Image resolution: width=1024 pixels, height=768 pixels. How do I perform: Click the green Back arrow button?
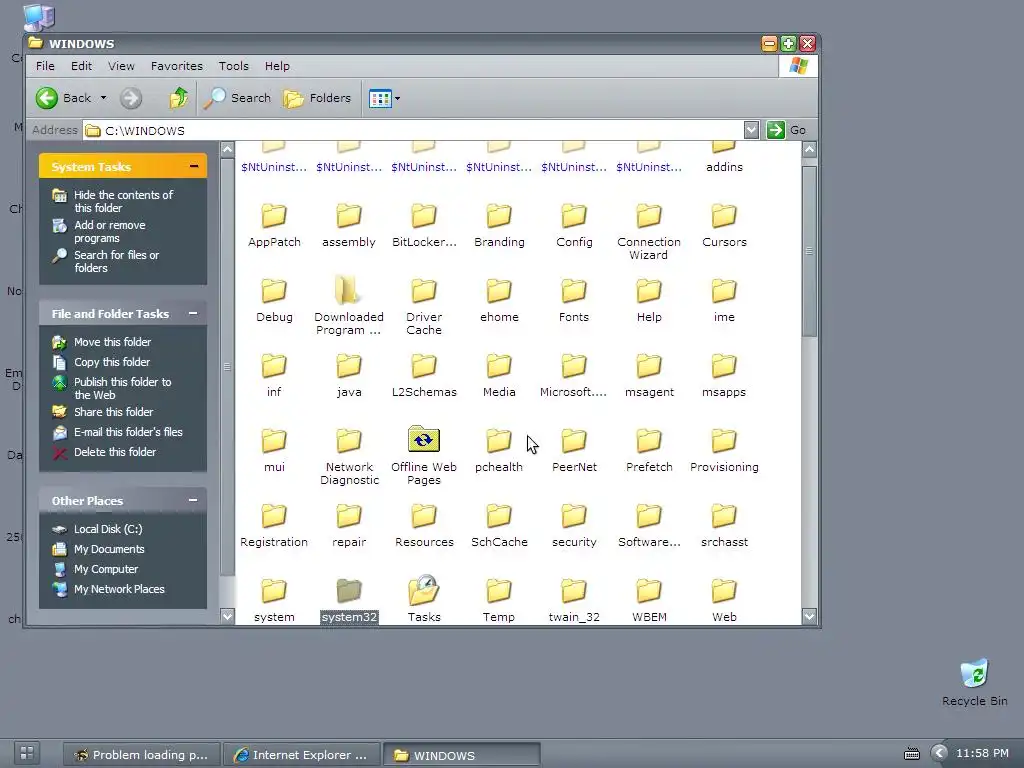[46, 99]
